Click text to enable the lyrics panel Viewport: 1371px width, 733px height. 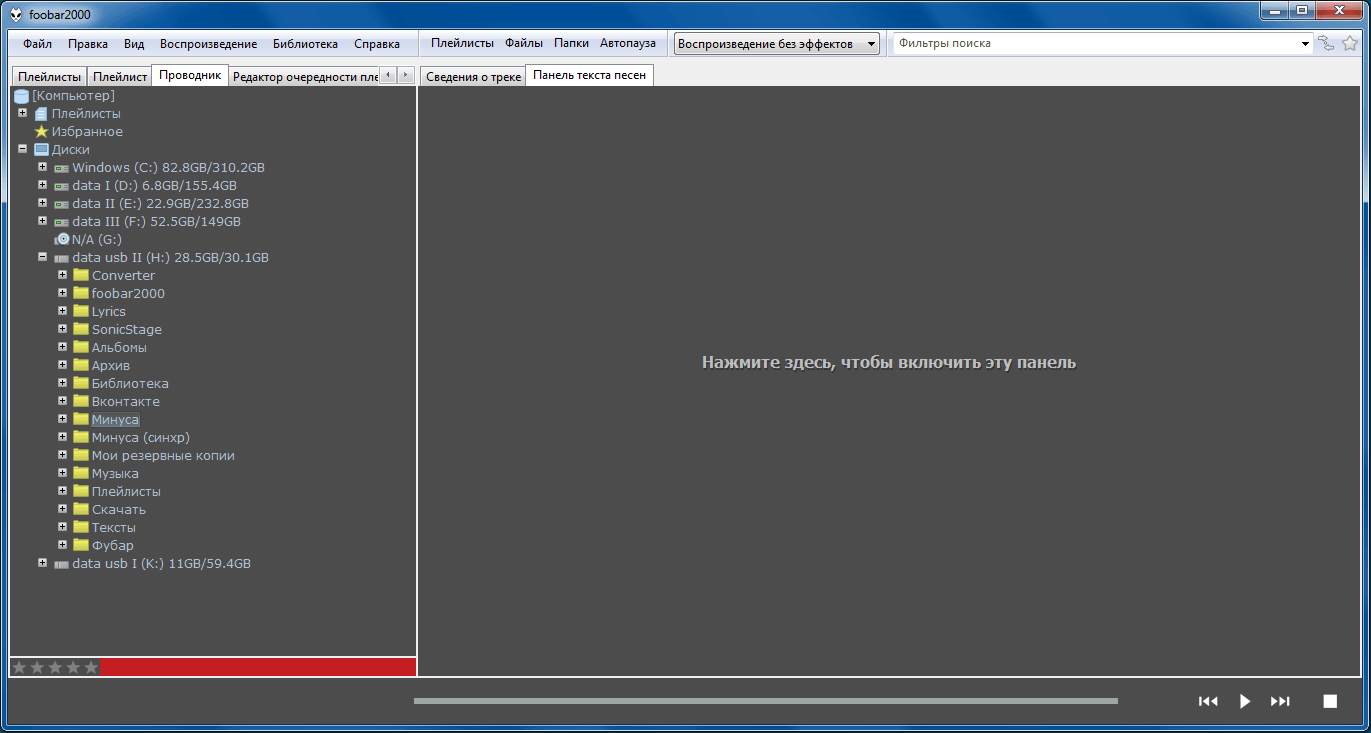[x=889, y=363]
